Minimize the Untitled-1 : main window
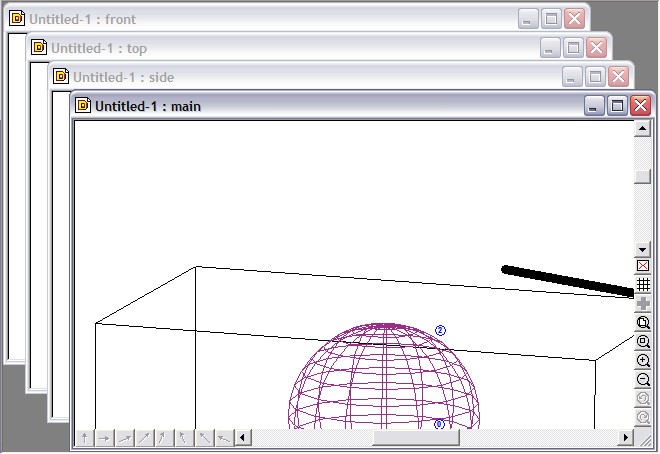The image size is (660, 454). click(594, 105)
